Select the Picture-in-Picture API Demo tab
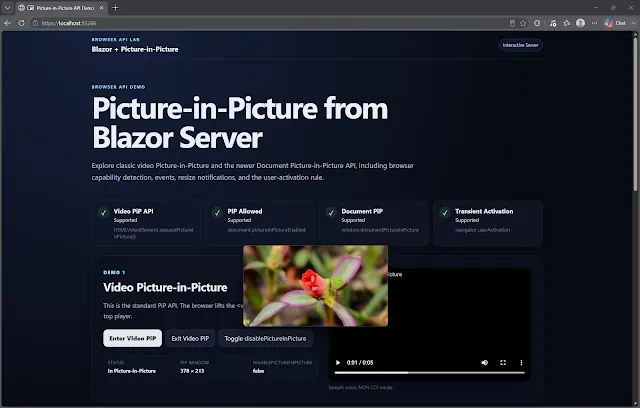The image size is (640, 408). [60, 8]
